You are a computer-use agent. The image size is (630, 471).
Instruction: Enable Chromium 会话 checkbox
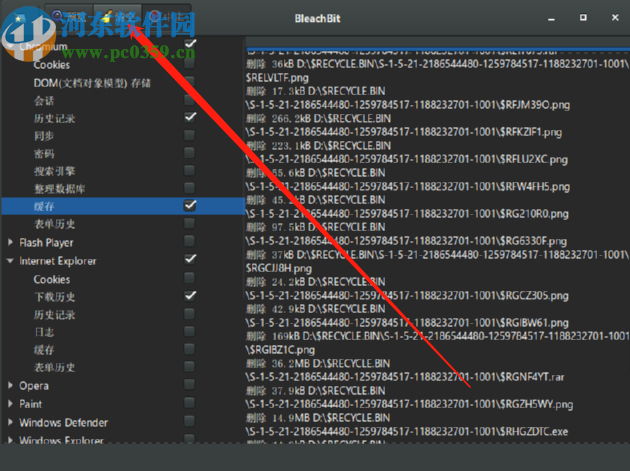coord(190,100)
